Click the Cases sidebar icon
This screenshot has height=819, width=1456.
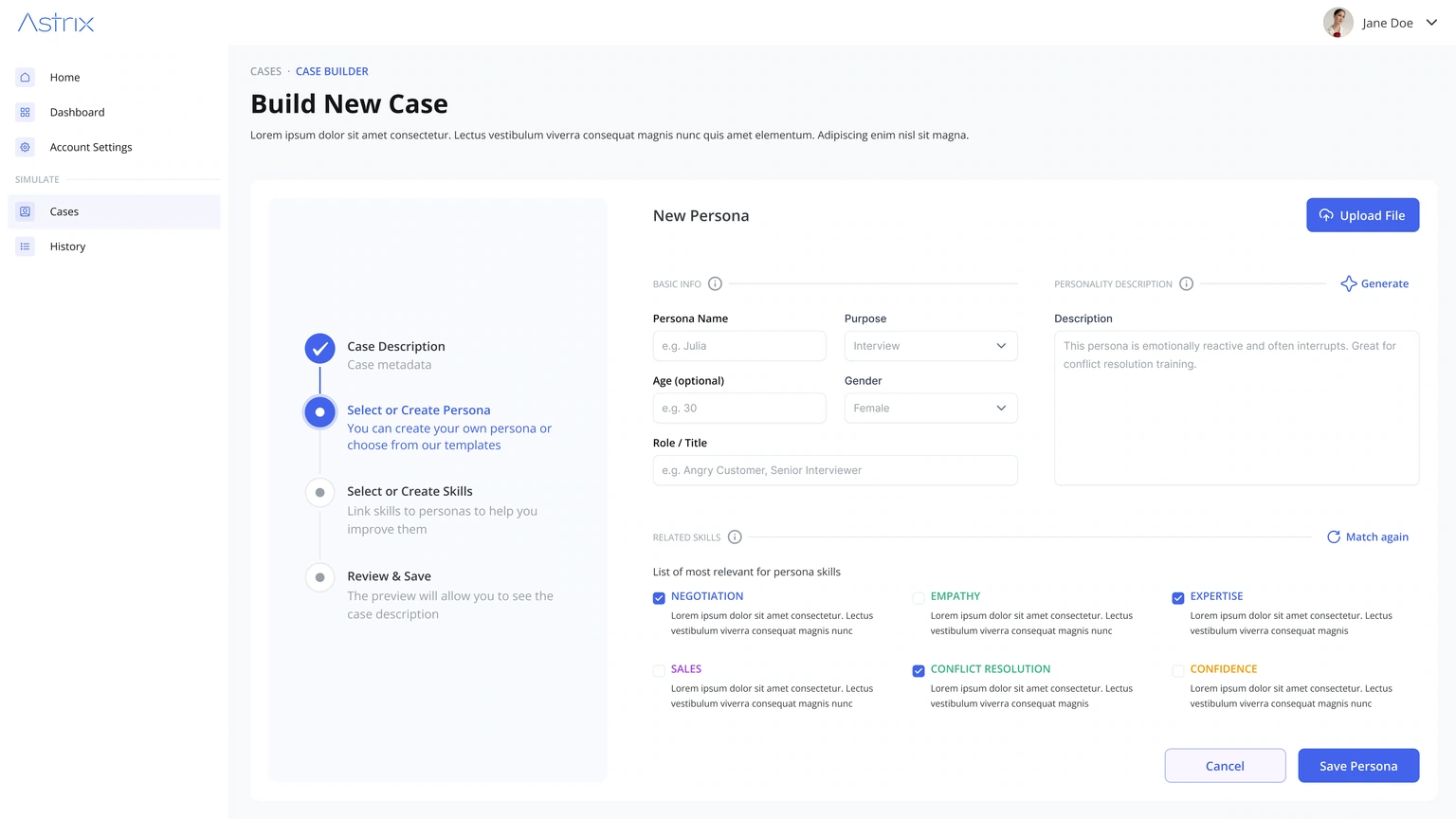pos(26,211)
